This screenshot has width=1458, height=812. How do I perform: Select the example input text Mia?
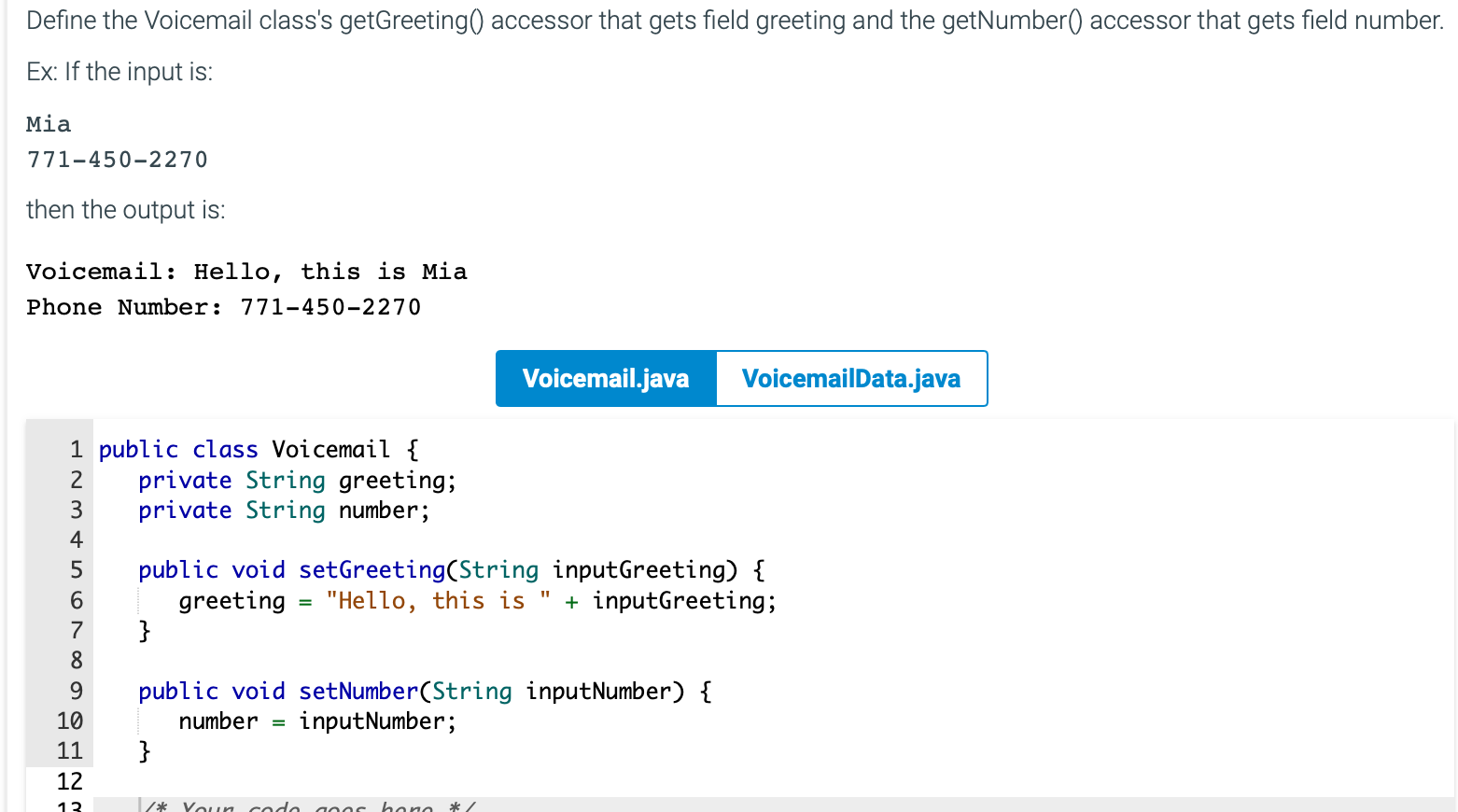click(47, 124)
